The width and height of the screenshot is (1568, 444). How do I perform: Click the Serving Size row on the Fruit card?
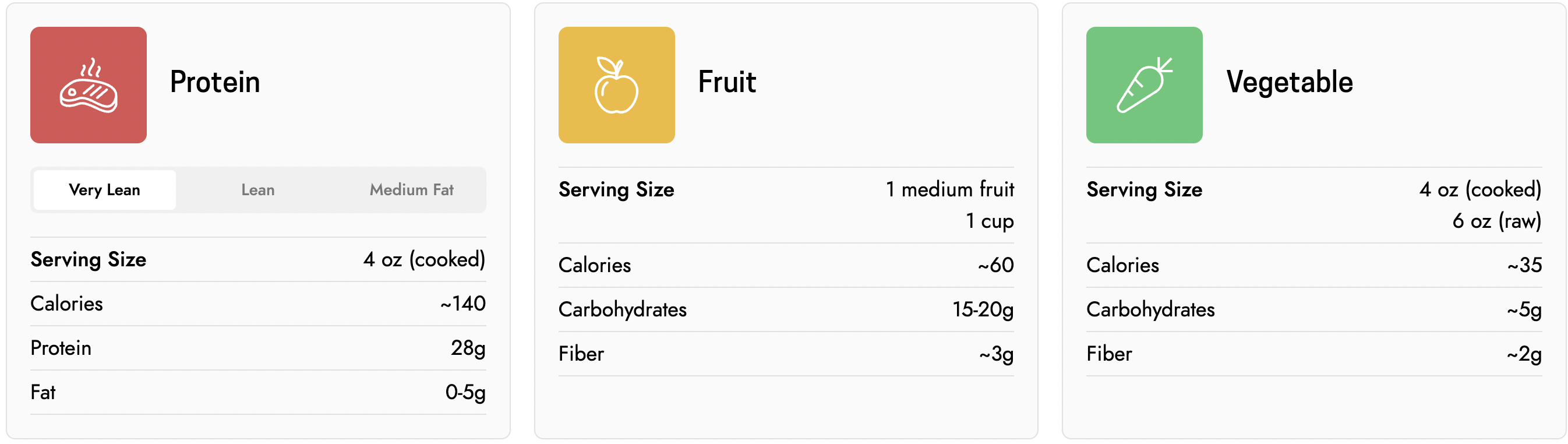click(x=785, y=204)
